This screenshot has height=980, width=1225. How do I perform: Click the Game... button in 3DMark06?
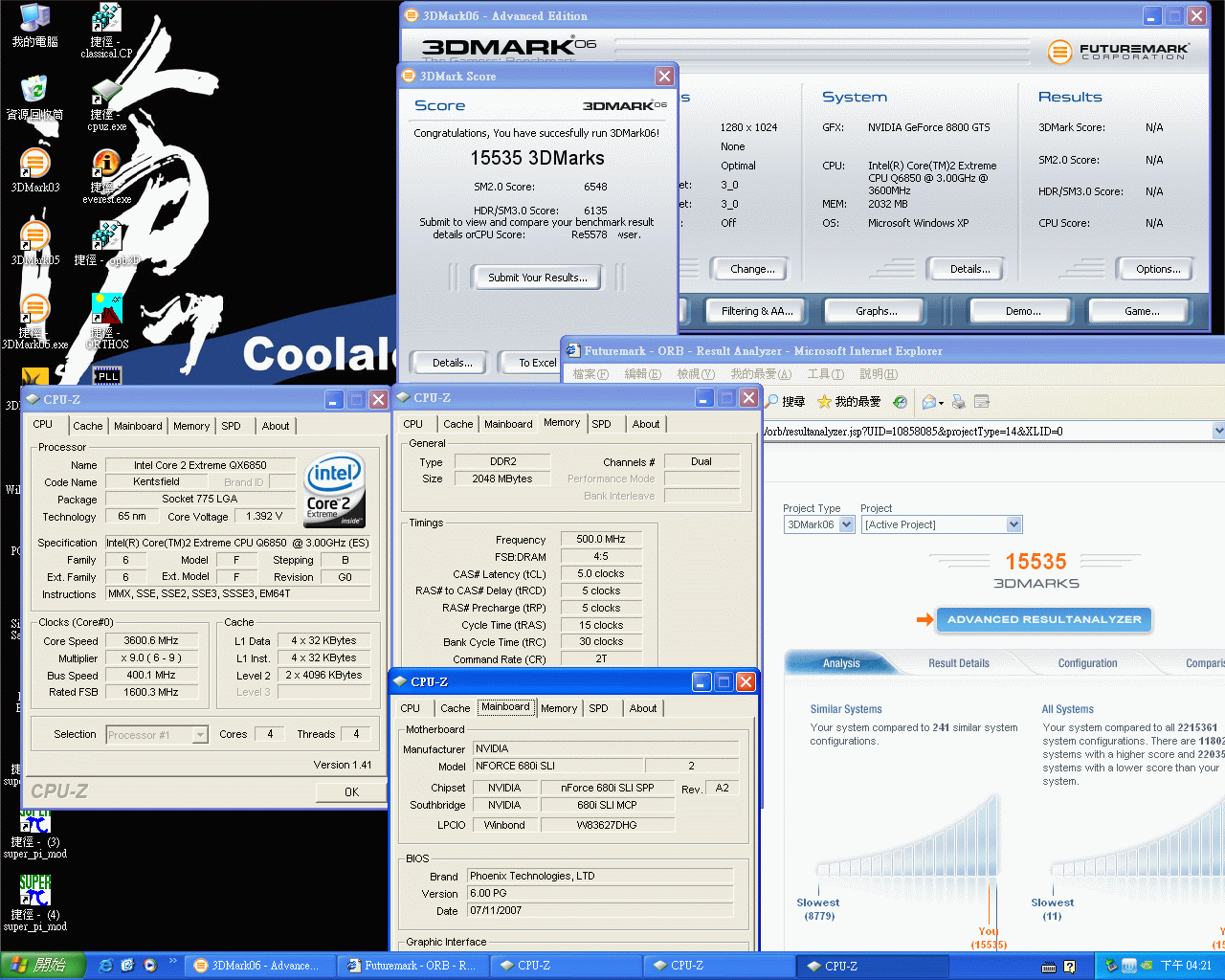[1142, 311]
